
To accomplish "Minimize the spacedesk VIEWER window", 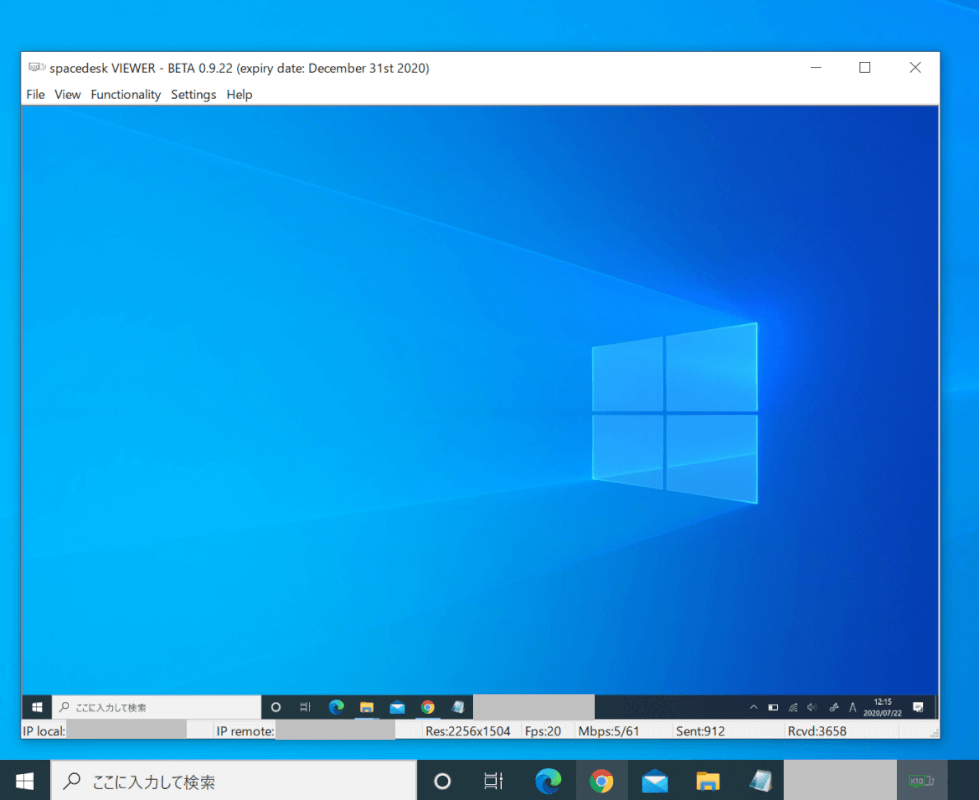I will click(x=816, y=67).
